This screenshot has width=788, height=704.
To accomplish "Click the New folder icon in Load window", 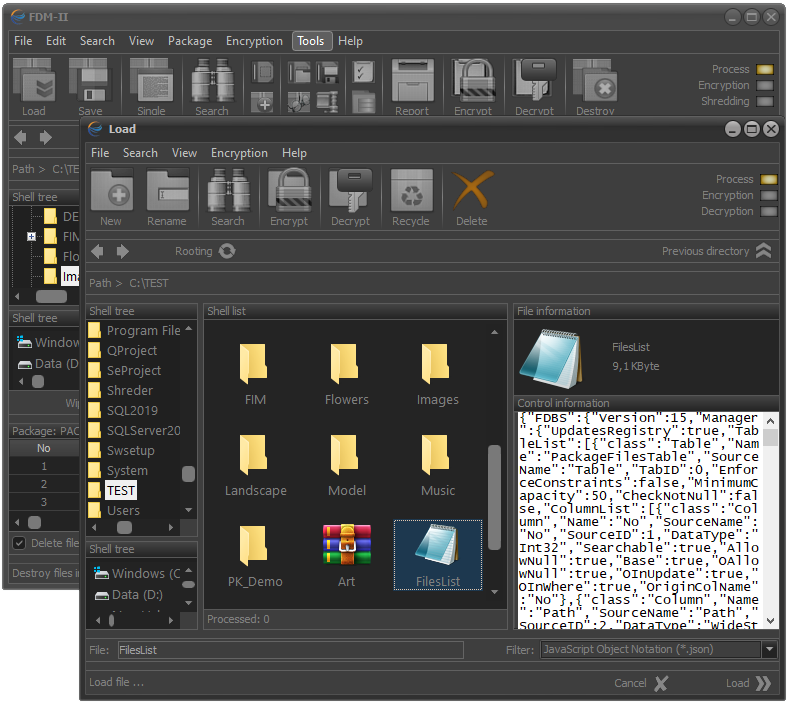I will click(111, 191).
